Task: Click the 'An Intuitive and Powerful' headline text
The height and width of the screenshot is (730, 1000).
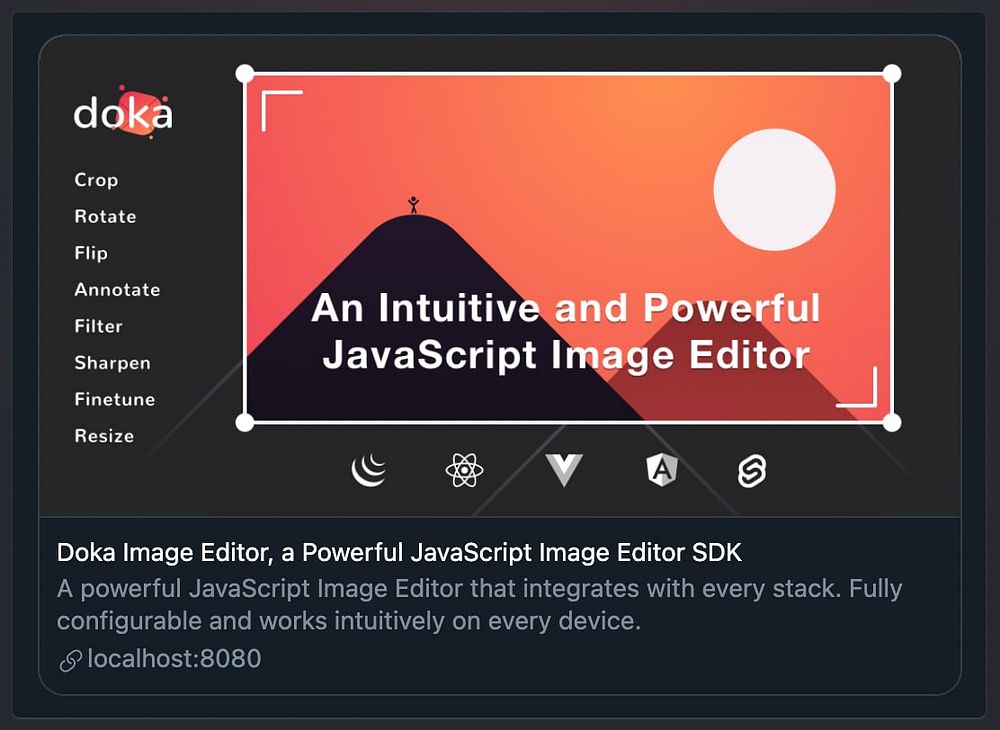Action: click(566, 308)
